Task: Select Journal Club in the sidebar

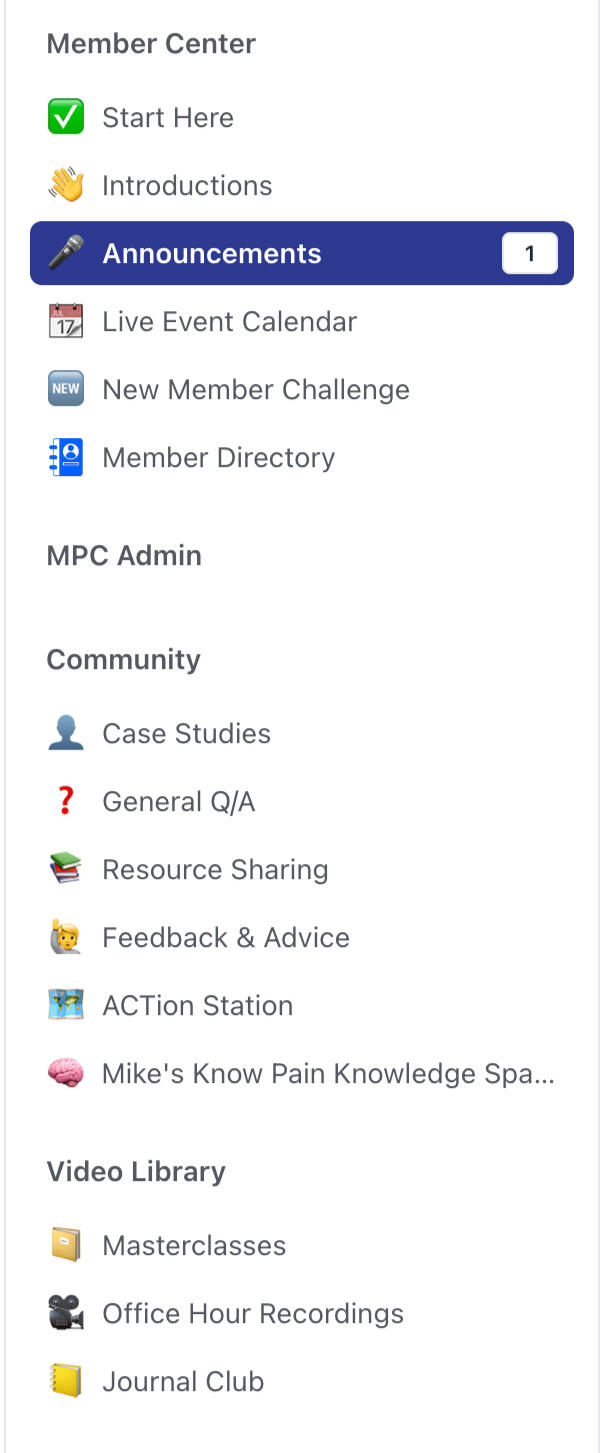Action: pos(183,1381)
